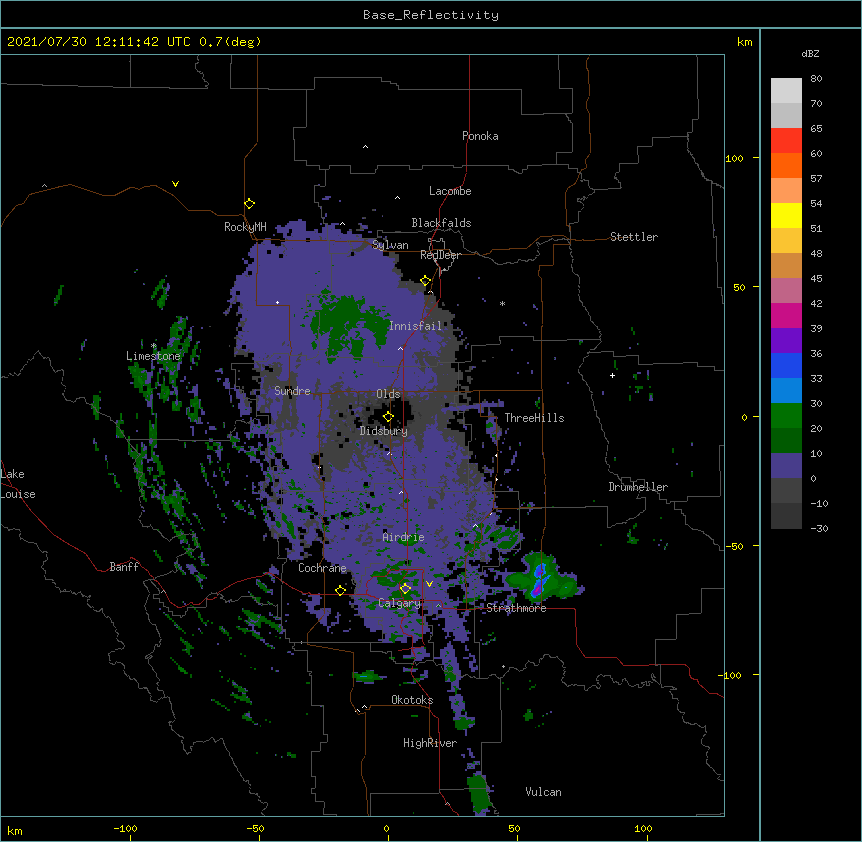Click the RedDeer city label
The image size is (862, 842).
pos(440,255)
